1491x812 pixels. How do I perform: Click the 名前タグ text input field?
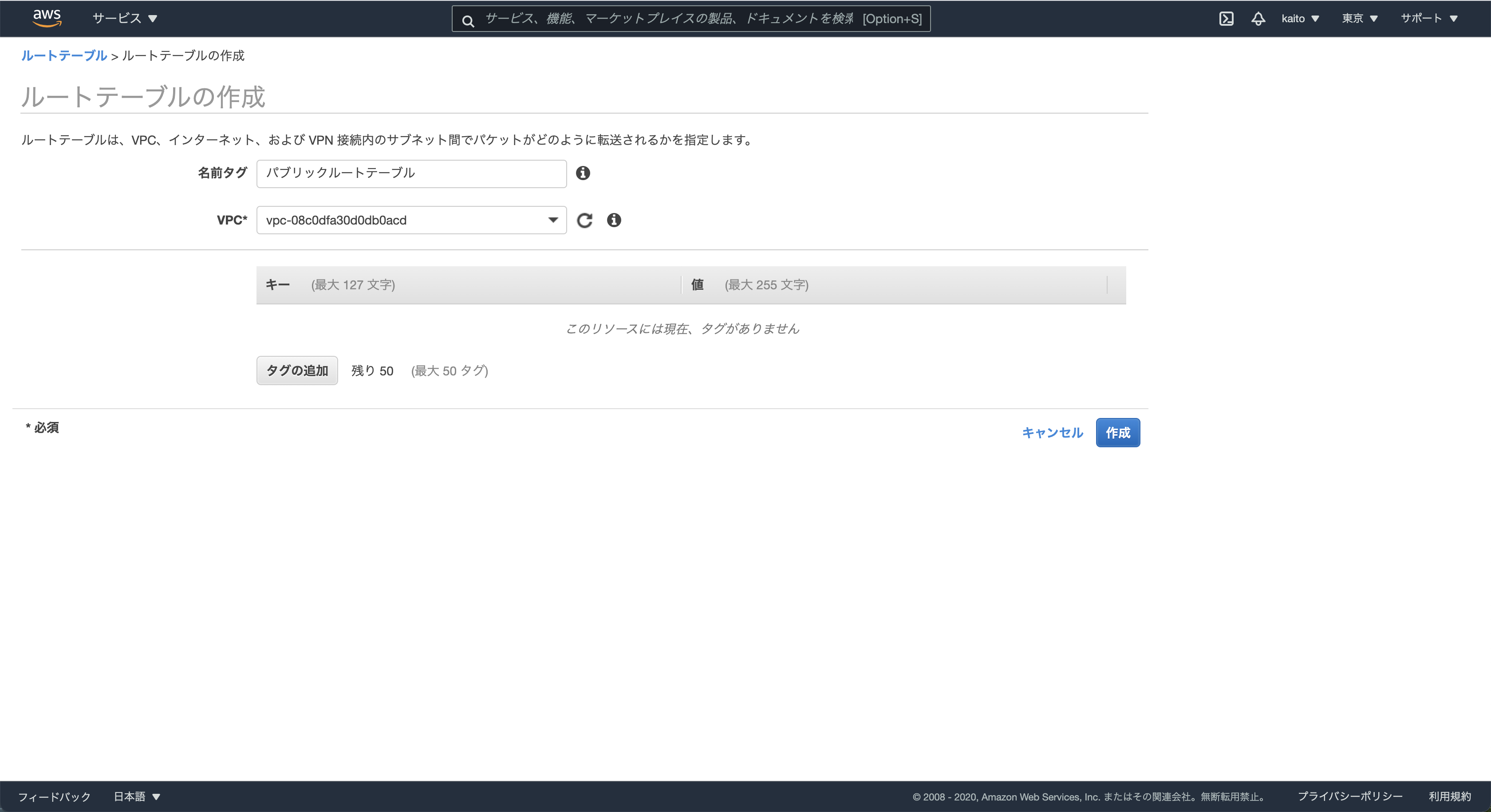pos(411,173)
